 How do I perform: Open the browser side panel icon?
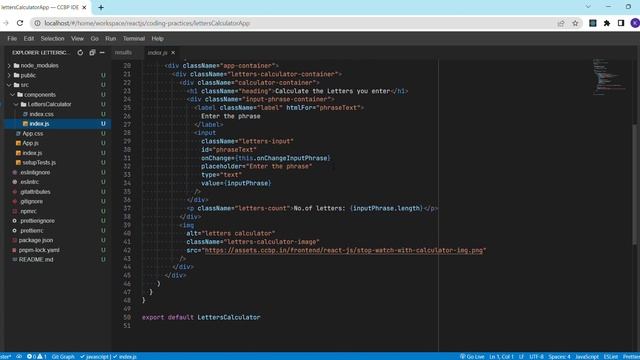point(621,23)
